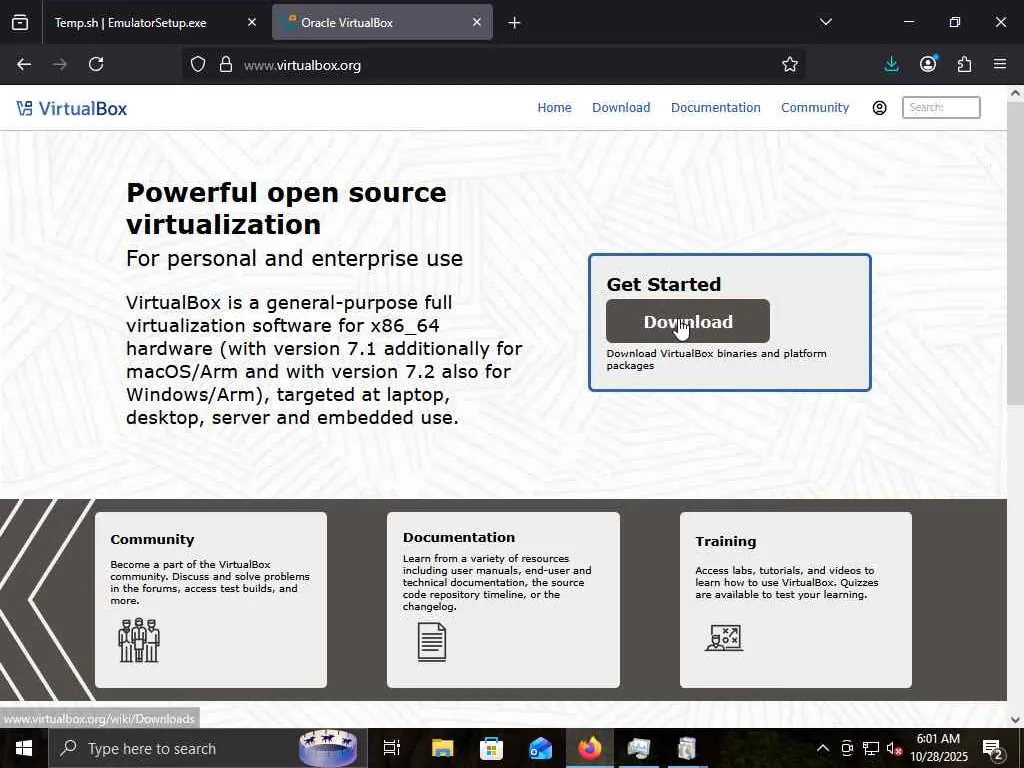Click the Firefox taskbar icon
This screenshot has height=768, width=1024.
pos(589,748)
